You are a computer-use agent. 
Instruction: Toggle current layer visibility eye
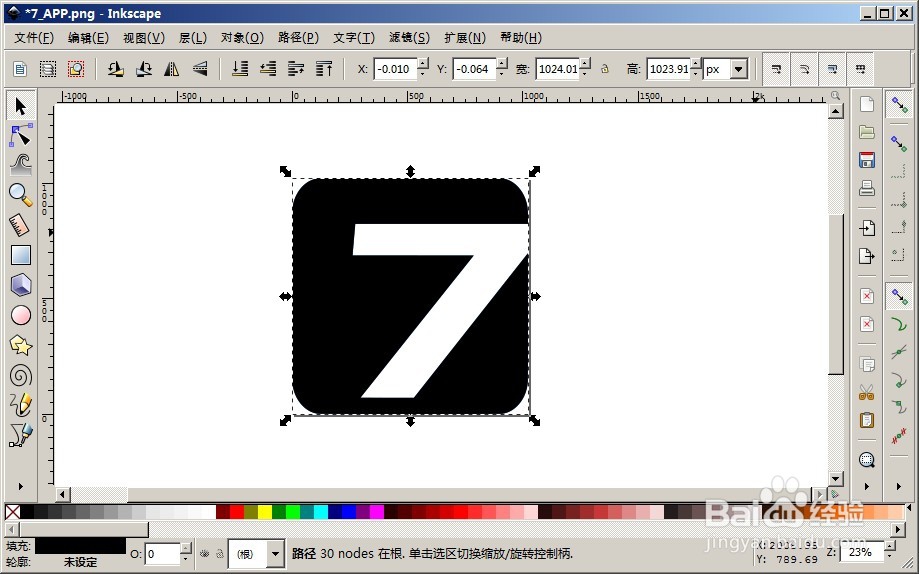(205, 553)
